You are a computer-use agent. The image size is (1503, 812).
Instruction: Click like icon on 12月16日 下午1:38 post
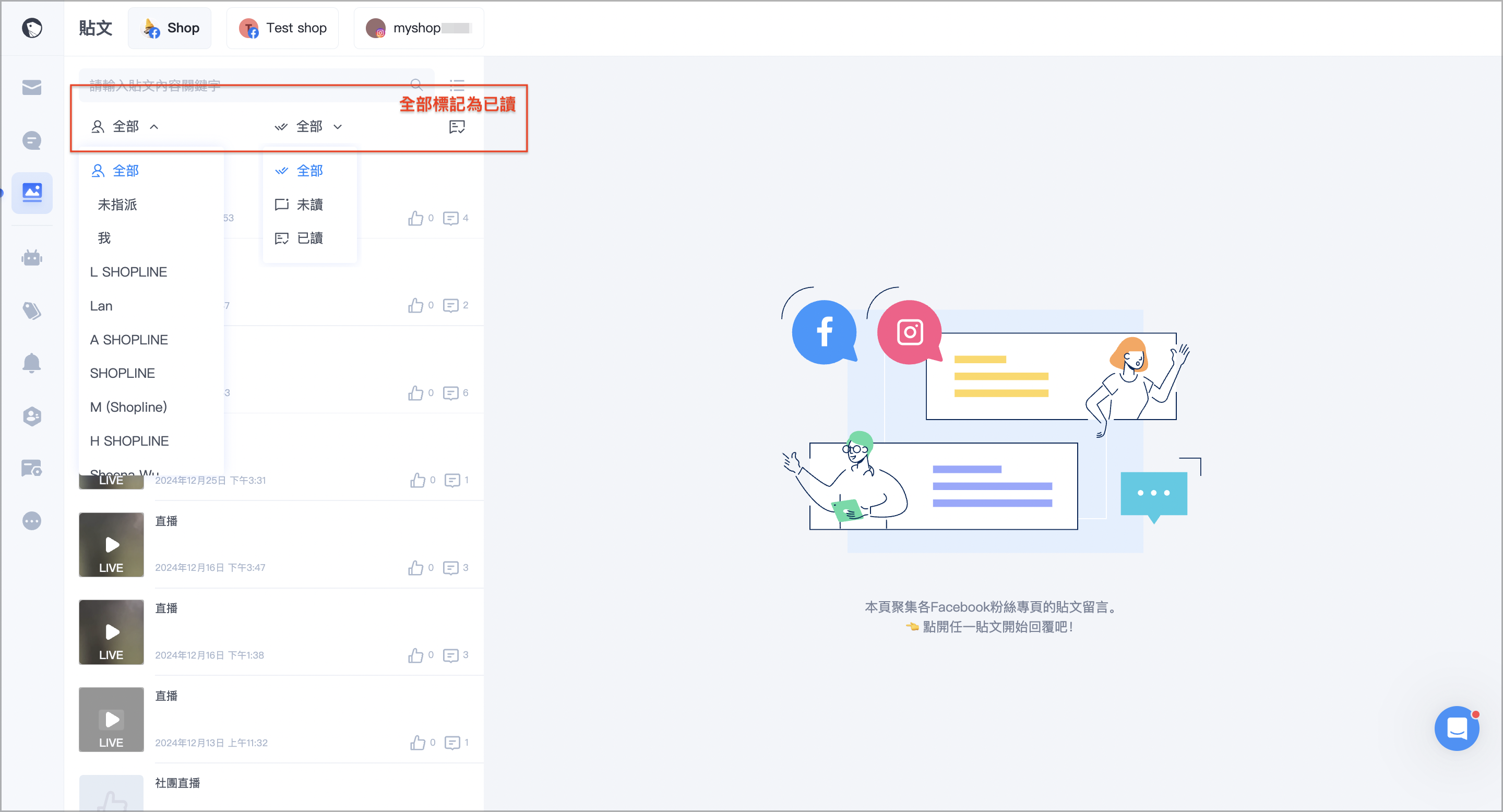pos(415,655)
